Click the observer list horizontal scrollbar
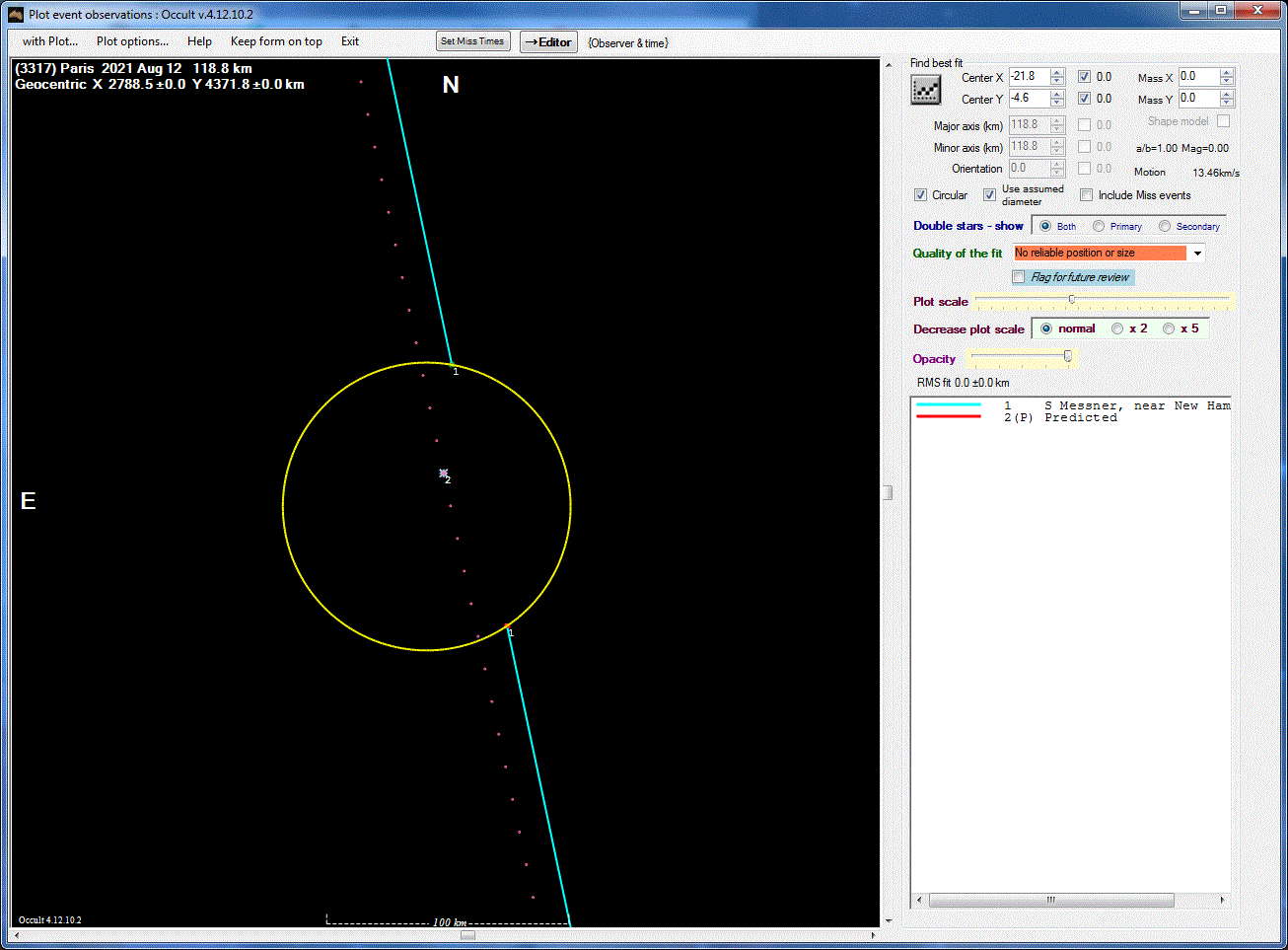The height and width of the screenshot is (950, 1288). 1051,900
